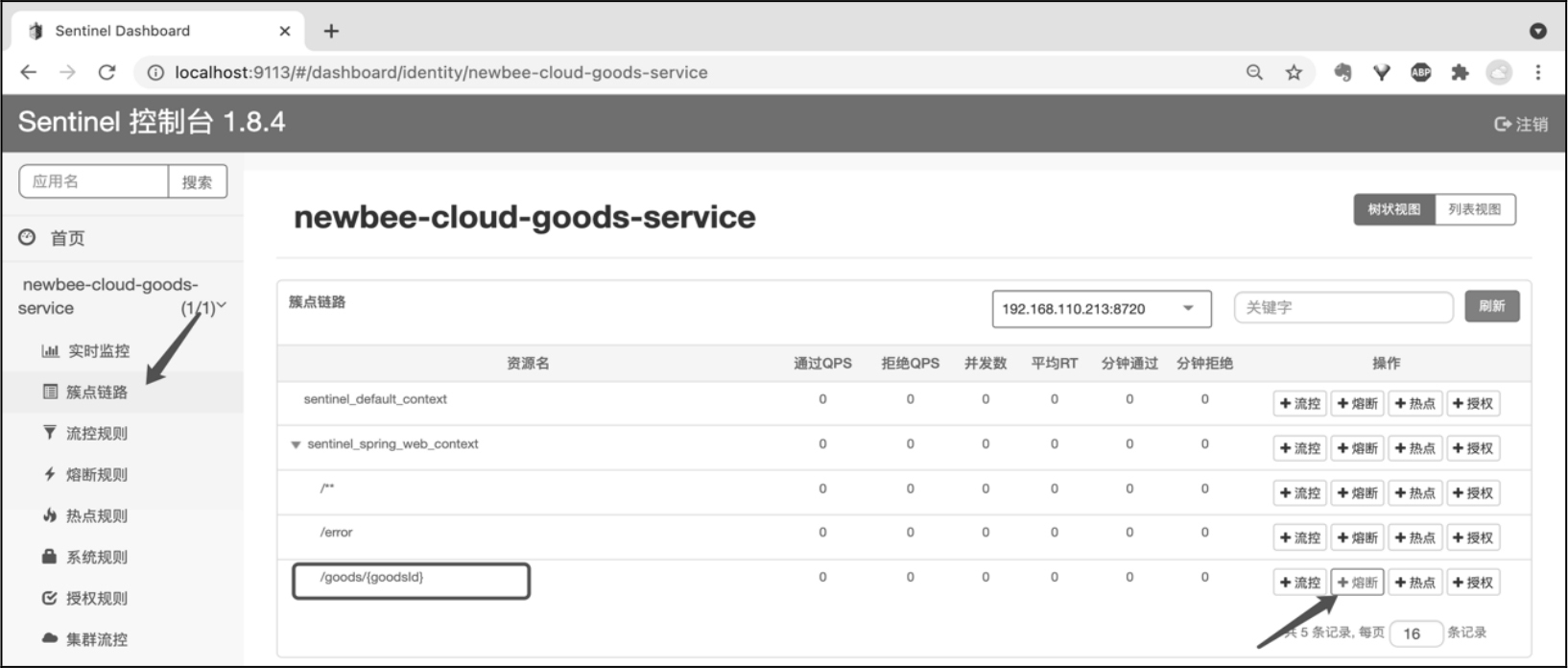Add 授权 rule for sentinel_spring_web_context
This screenshot has width=1568, height=668.
pyautogui.click(x=1473, y=448)
